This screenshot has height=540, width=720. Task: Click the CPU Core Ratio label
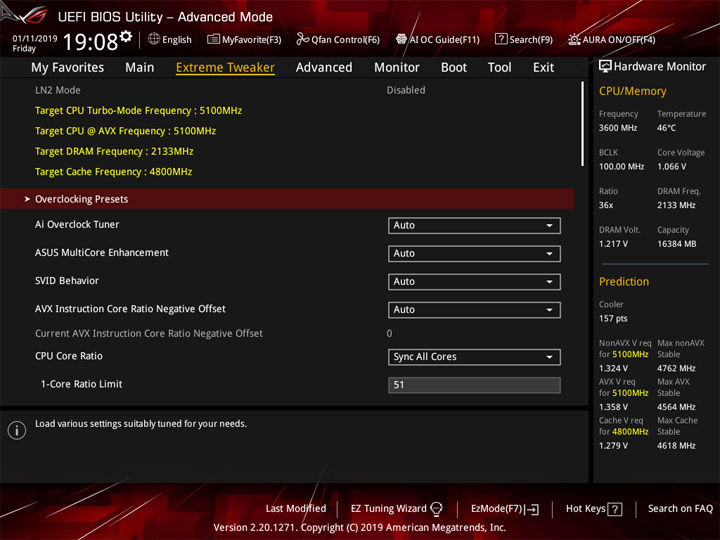(x=68, y=356)
